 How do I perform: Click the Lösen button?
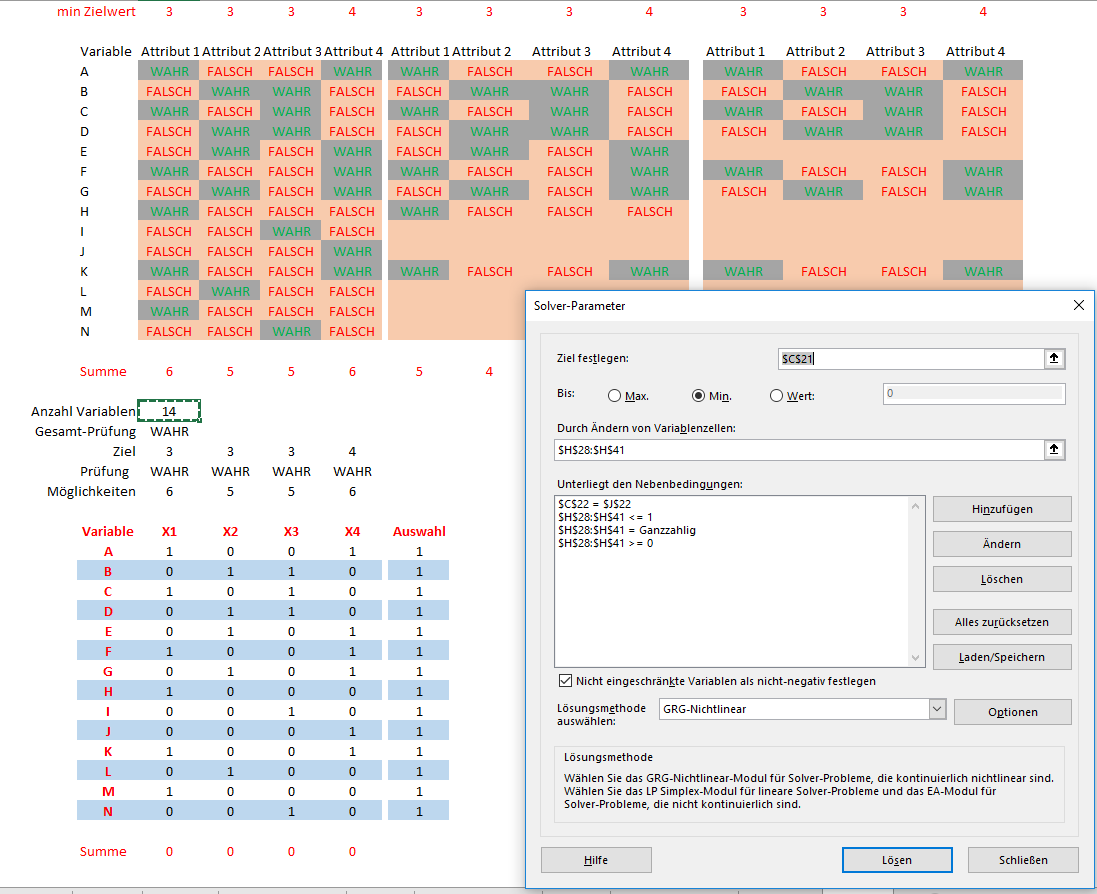tap(897, 860)
